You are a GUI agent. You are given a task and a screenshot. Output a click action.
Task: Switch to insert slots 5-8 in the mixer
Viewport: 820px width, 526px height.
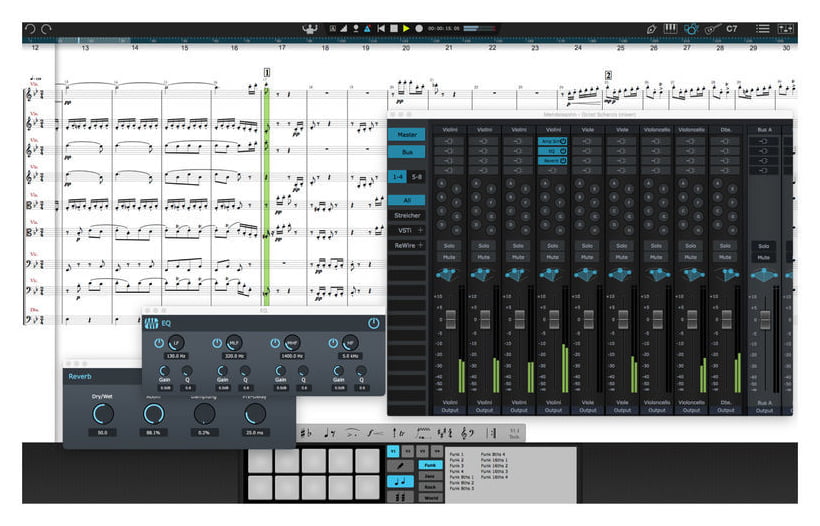[416, 177]
